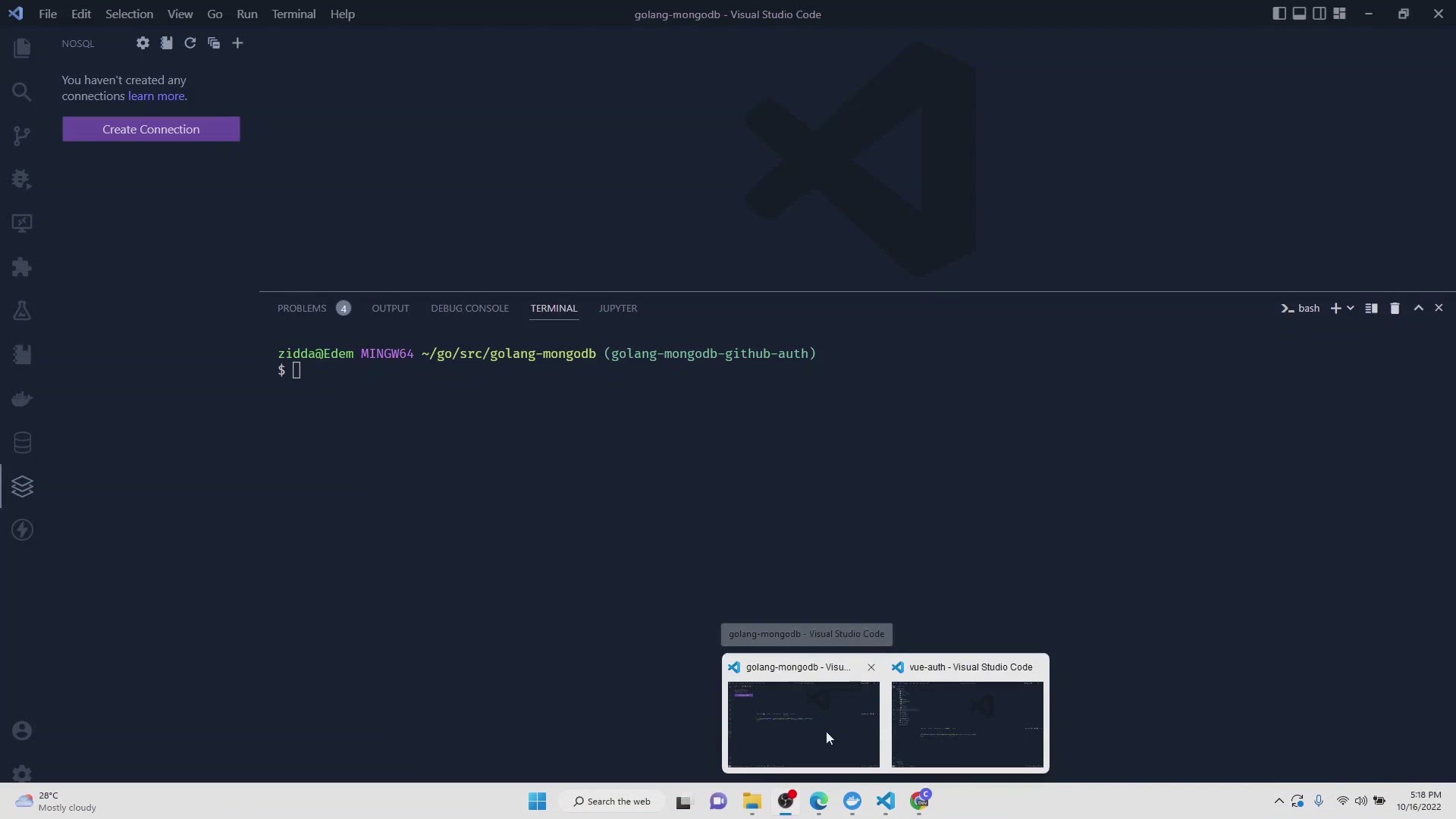
Task: Click the Create Connection button
Action: point(151,129)
